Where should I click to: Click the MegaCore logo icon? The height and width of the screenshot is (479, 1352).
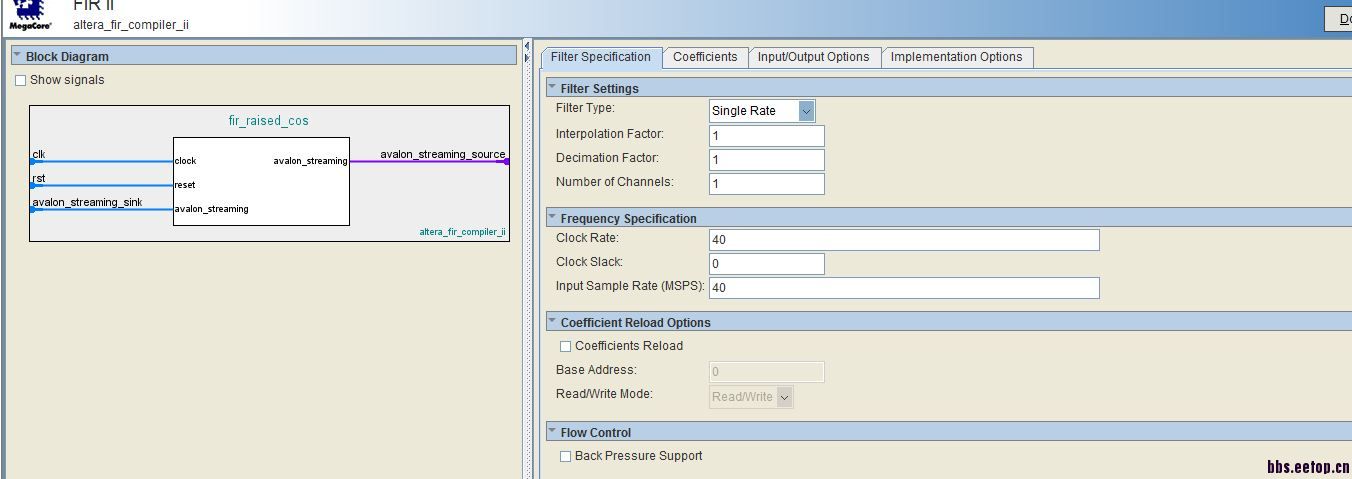(x=29, y=14)
